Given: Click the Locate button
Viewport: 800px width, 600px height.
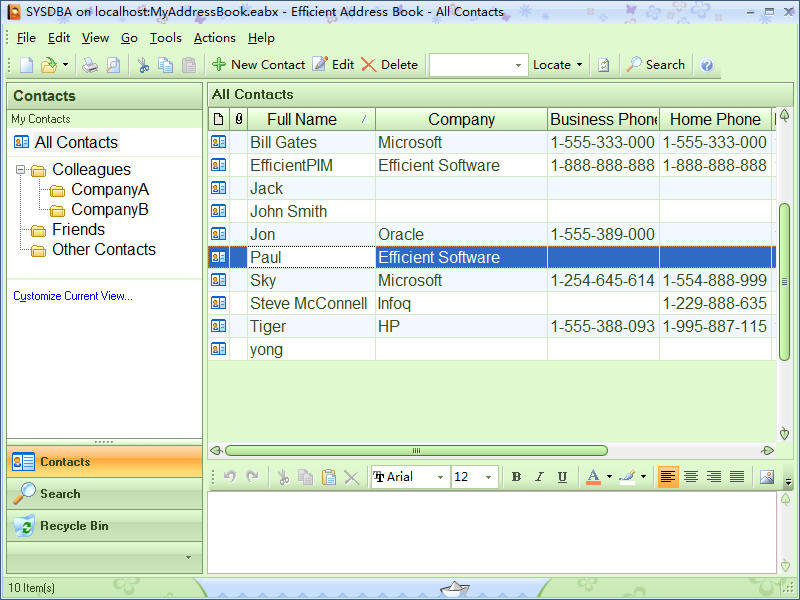Looking at the screenshot, I should [552, 65].
